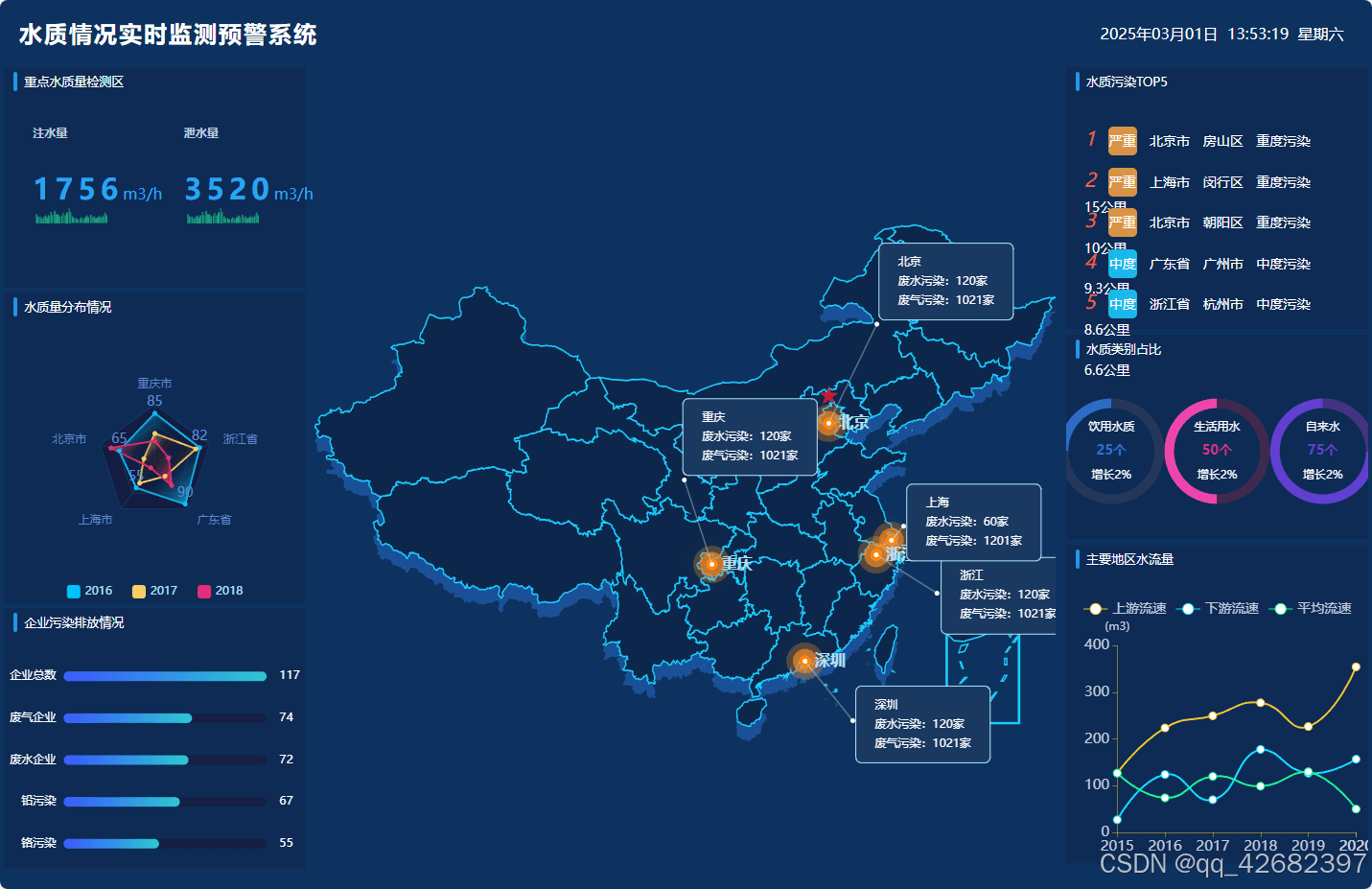The height and width of the screenshot is (889, 1372).
Task: Click 杭州市 in the TOP5 list
Action: [x=1222, y=305]
